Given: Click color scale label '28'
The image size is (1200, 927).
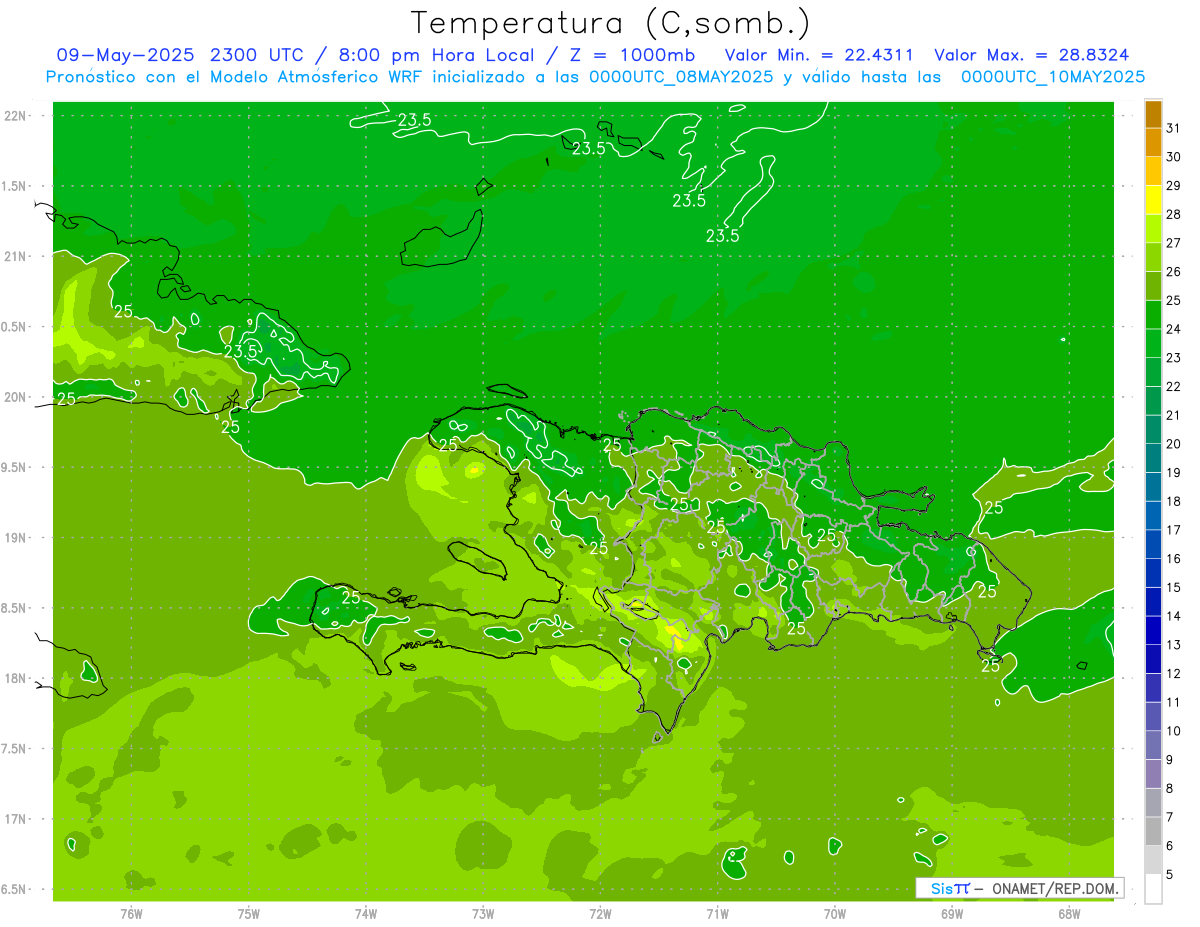Looking at the screenshot, I should [x=1174, y=214].
